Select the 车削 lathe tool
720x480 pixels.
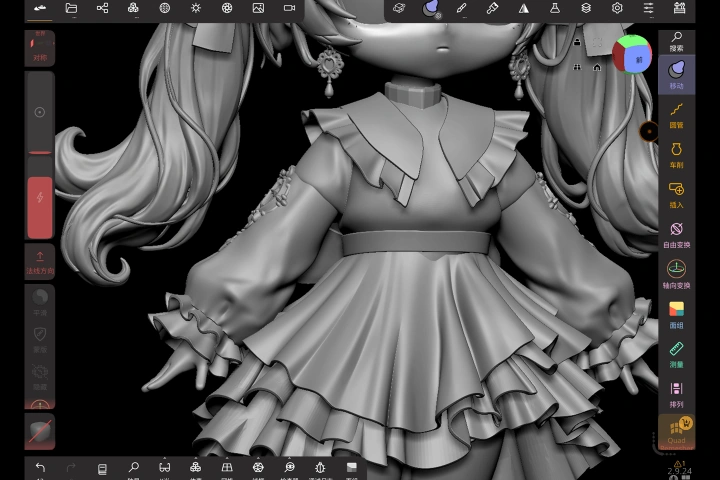click(676, 155)
